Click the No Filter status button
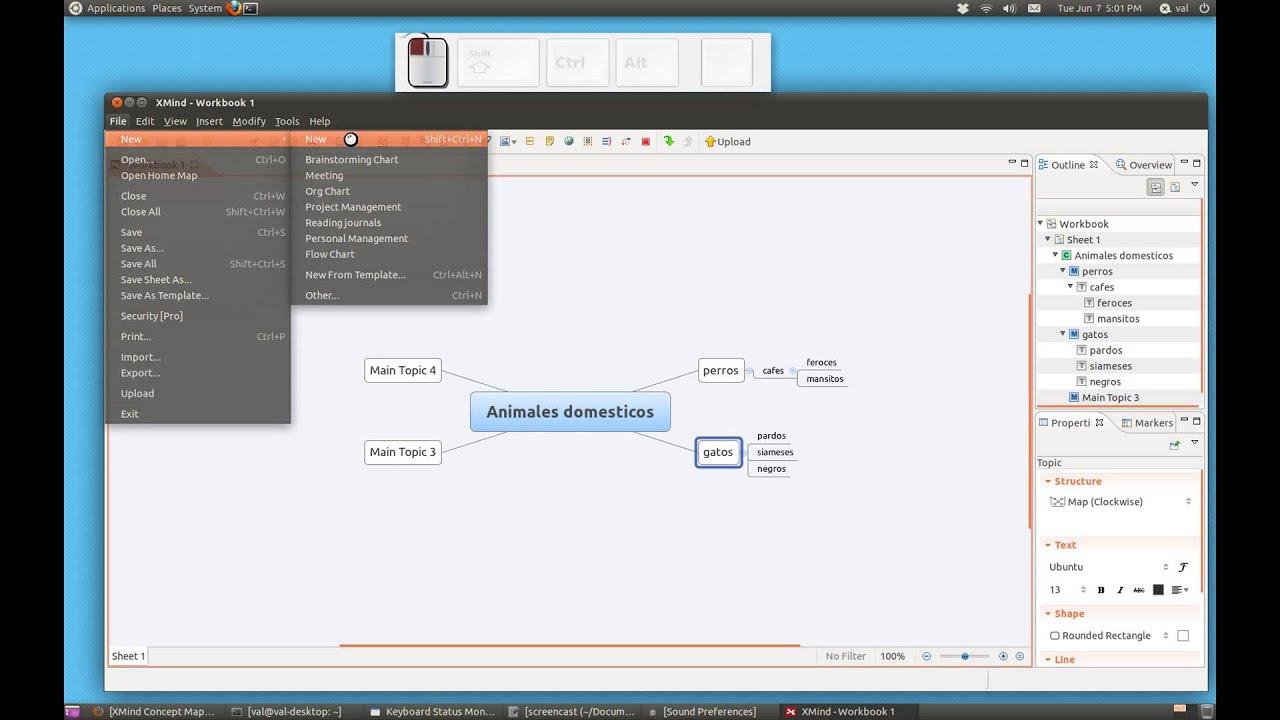This screenshot has width=1280, height=720. (x=846, y=656)
